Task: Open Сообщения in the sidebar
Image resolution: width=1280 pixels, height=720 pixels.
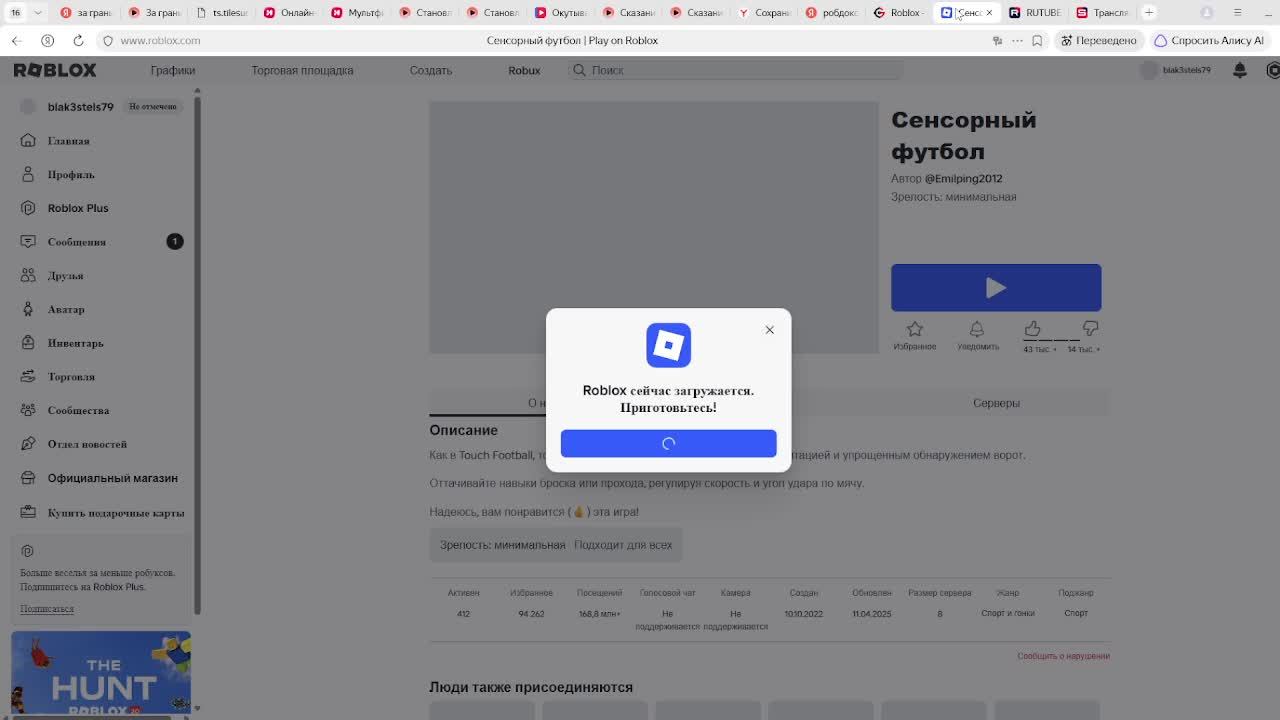Action: pyautogui.click(x=76, y=242)
